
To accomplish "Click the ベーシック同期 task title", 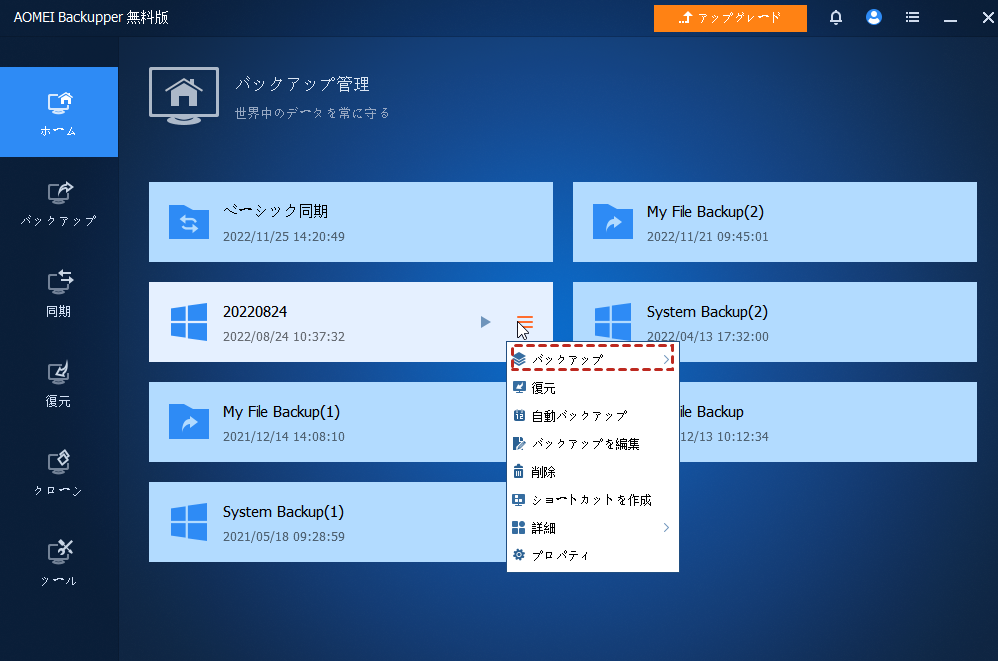I will click(276, 211).
